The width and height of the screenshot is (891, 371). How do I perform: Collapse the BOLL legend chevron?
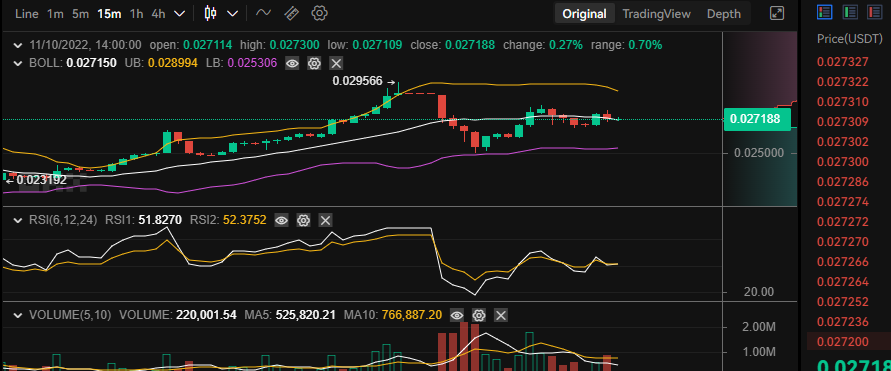pyautogui.click(x=18, y=63)
